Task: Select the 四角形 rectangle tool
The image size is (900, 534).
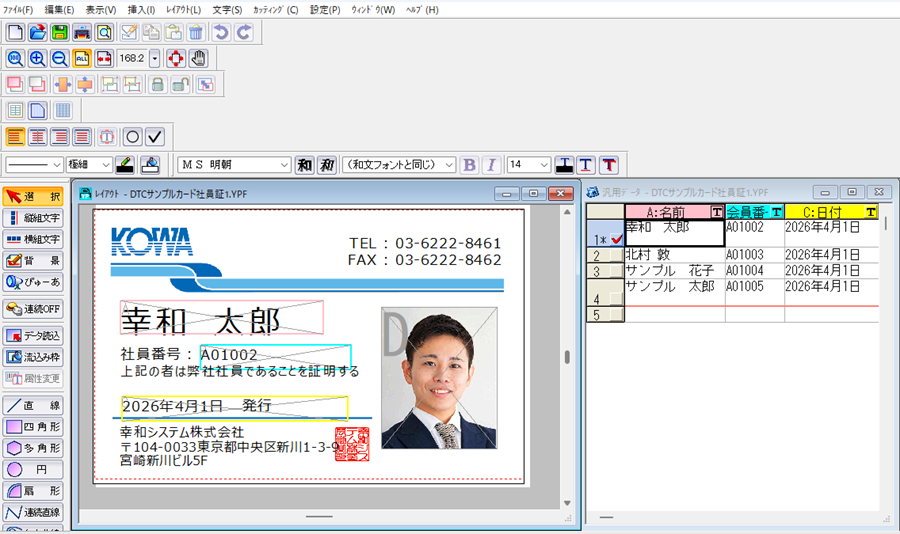Action: coord(33,427)
